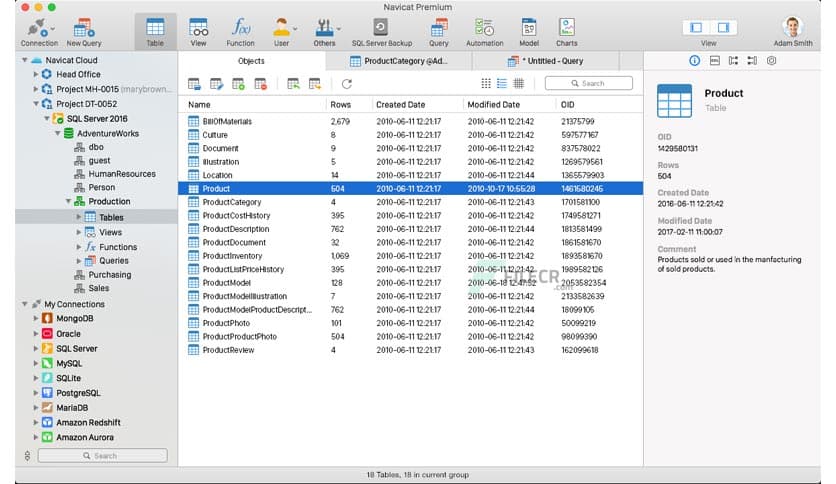Toggle the left navigation pane
This screenshot has width=836, height=484.
tap(696, 27)
